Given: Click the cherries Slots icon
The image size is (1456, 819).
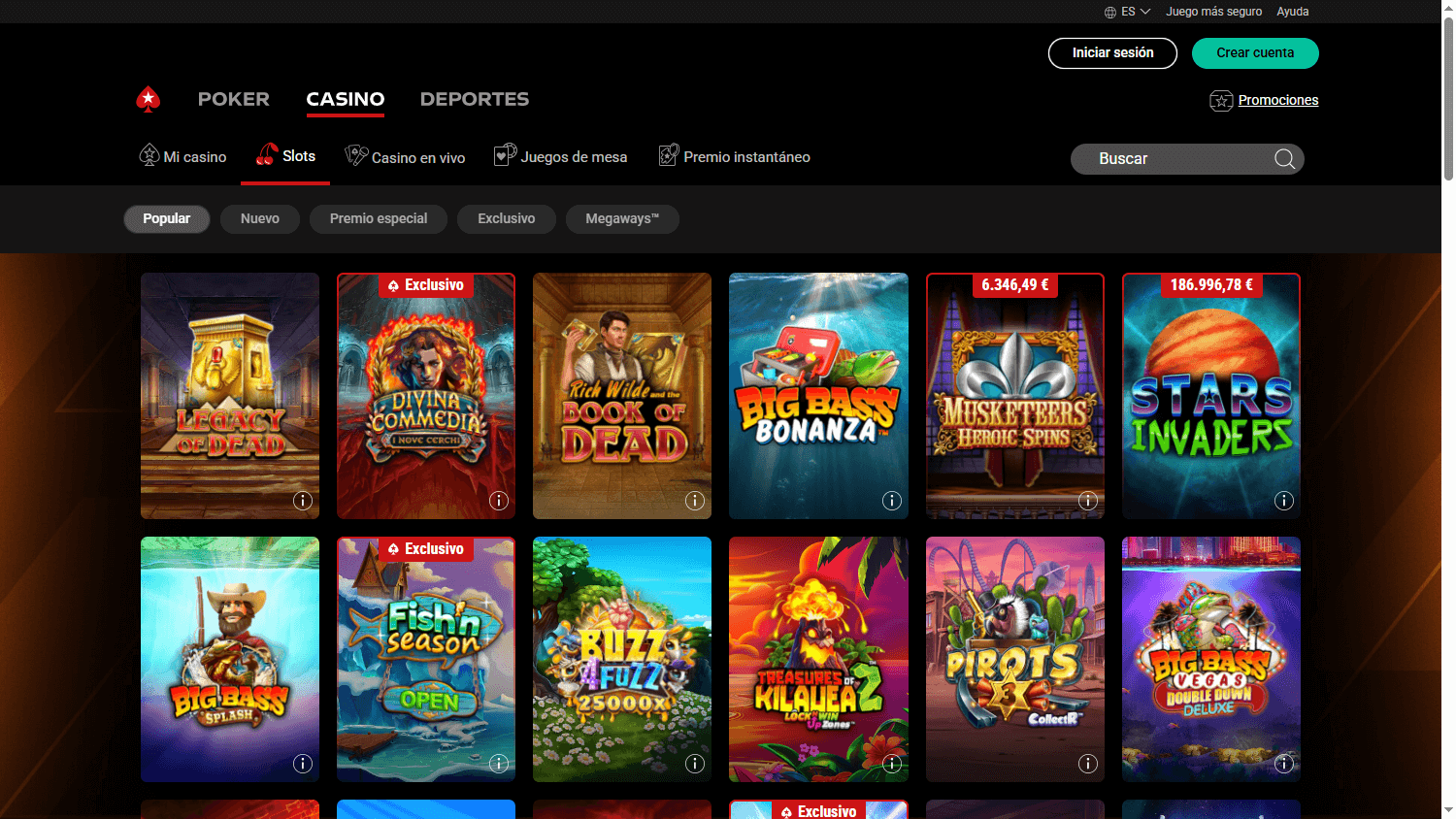Looking at the screenshot, I should 267,154.
